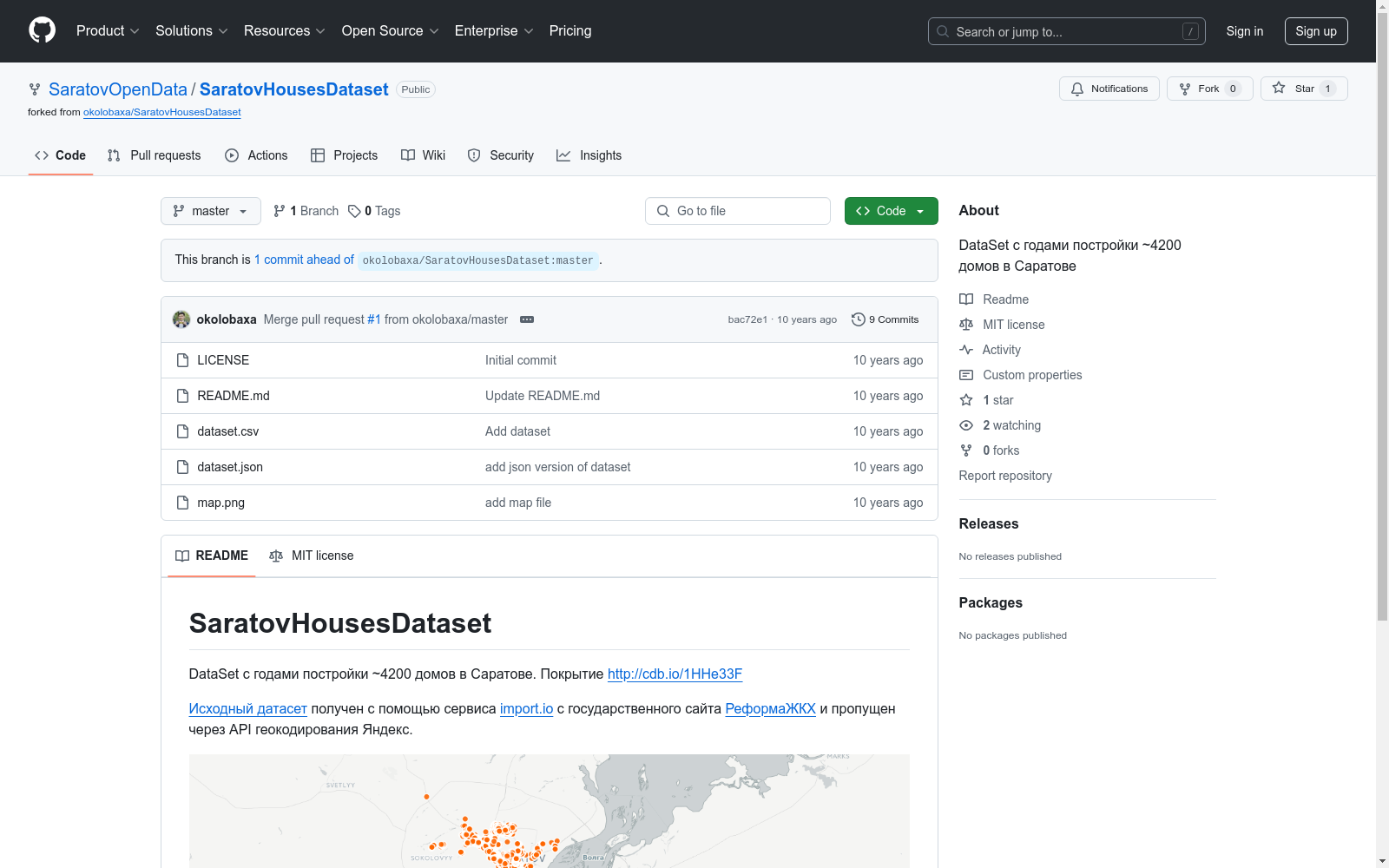Open the Add dataset commit link

coord(517,431)
